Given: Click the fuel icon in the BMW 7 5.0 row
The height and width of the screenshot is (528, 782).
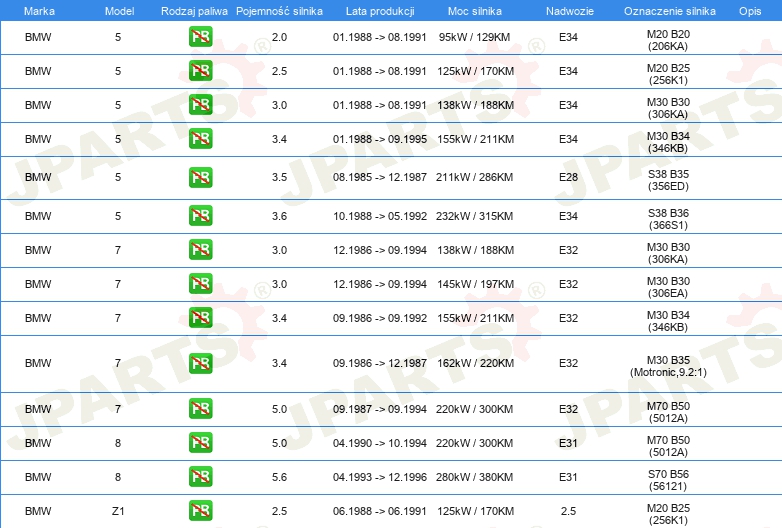Looking at the screenshot, I should tap(200, 409).
